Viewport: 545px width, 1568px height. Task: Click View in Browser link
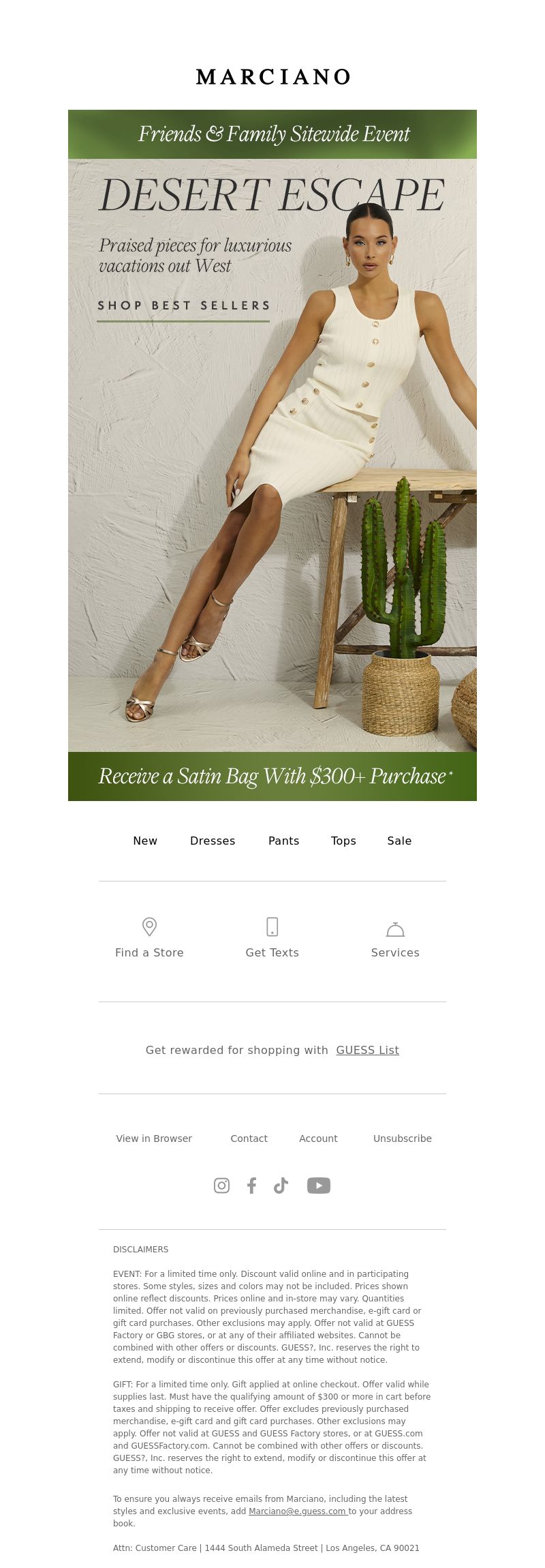click(154, 1139)
